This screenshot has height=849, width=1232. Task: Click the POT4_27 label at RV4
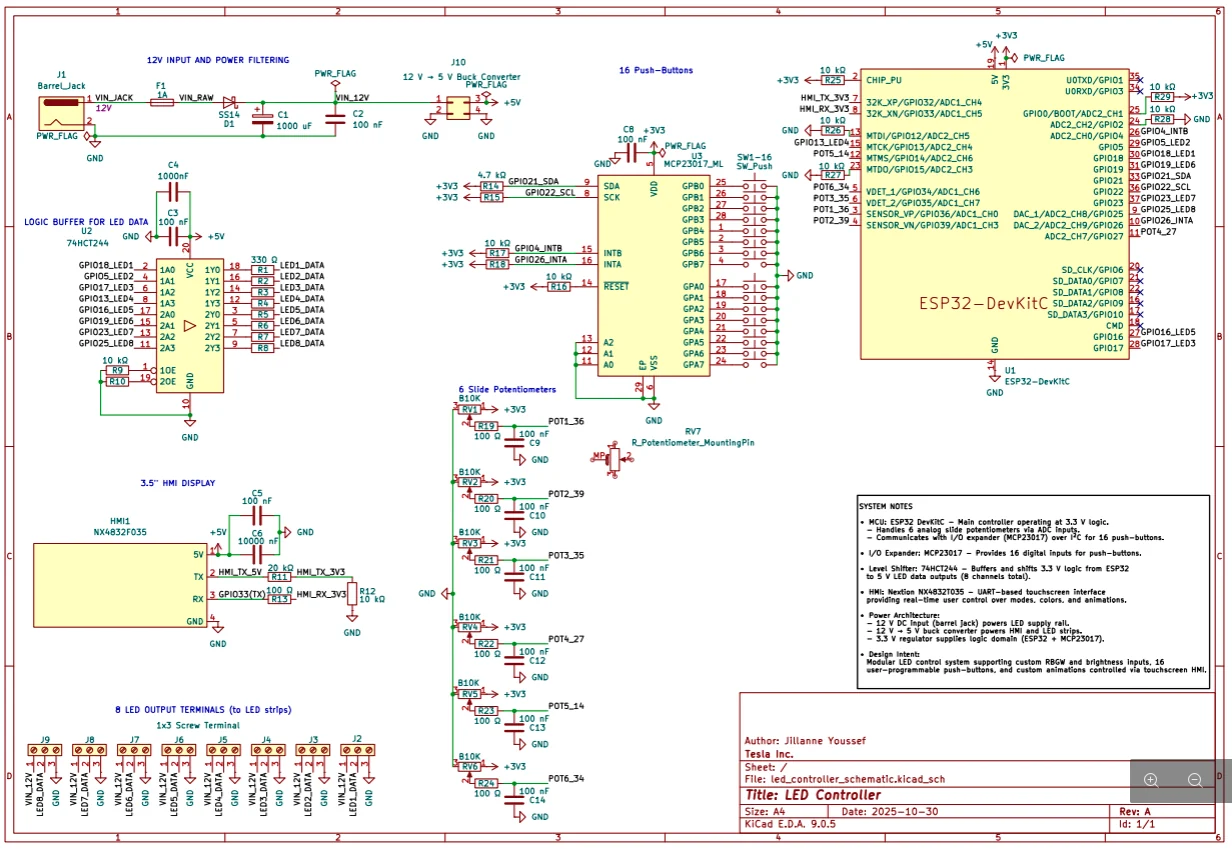coord(566,638)
